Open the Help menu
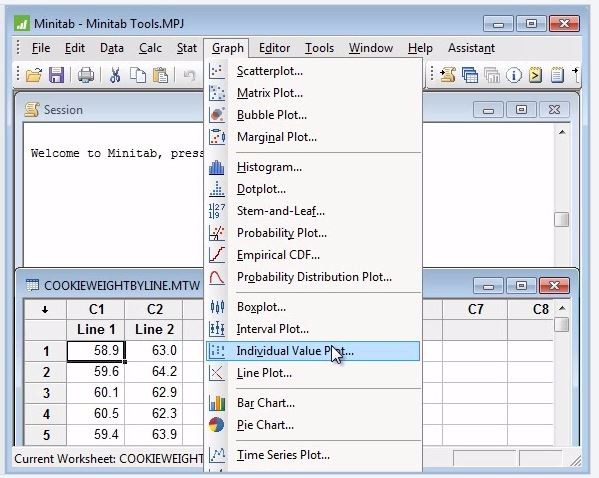Screen dimensions: 599x478 [420, 48]
